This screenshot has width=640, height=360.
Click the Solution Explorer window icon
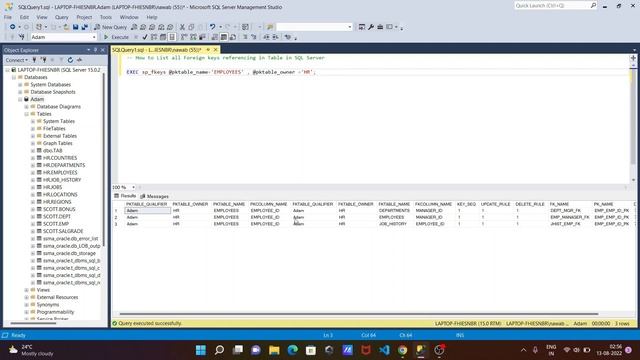click(x=362, y=27)
